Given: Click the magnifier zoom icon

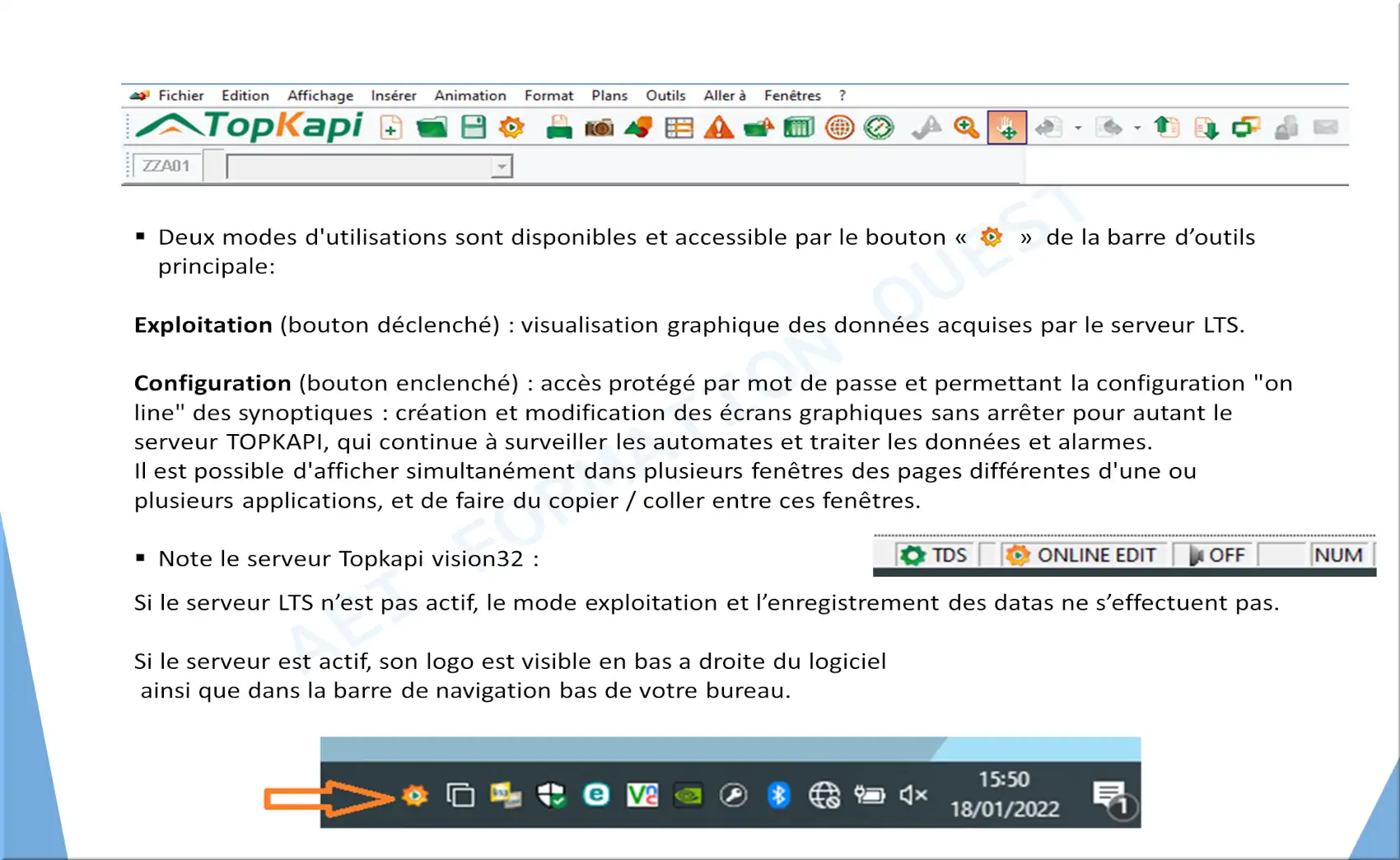Looking at the screenshot, I should pyautogui.click(x=966, y=128).
